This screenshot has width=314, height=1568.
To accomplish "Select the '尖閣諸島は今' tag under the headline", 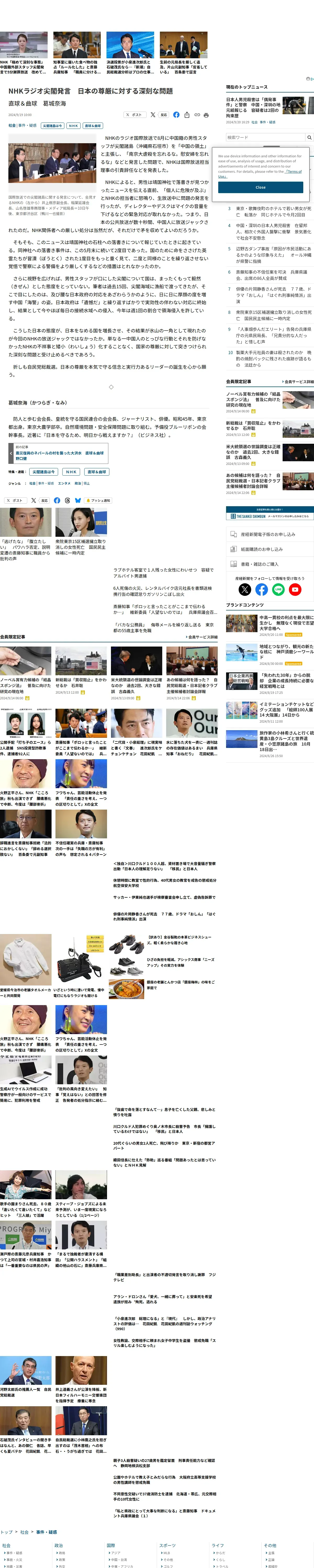I will pos(52,125).
